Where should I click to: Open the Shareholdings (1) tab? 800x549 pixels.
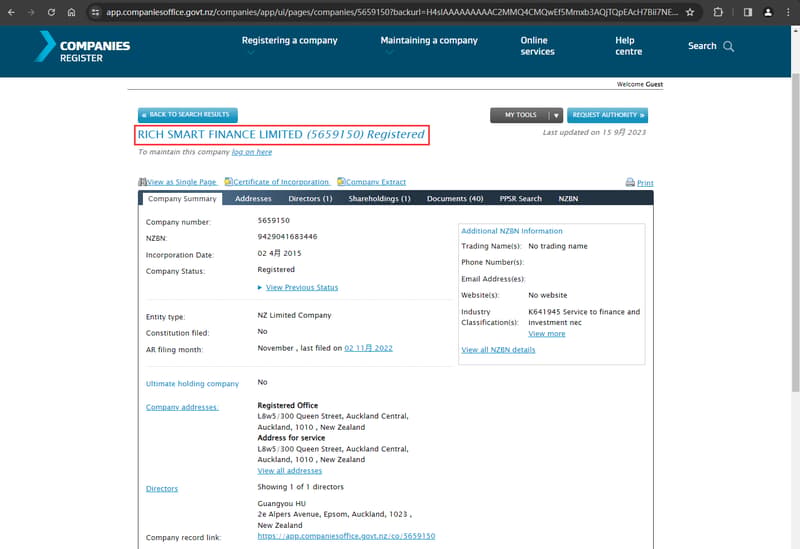(379, 198)
